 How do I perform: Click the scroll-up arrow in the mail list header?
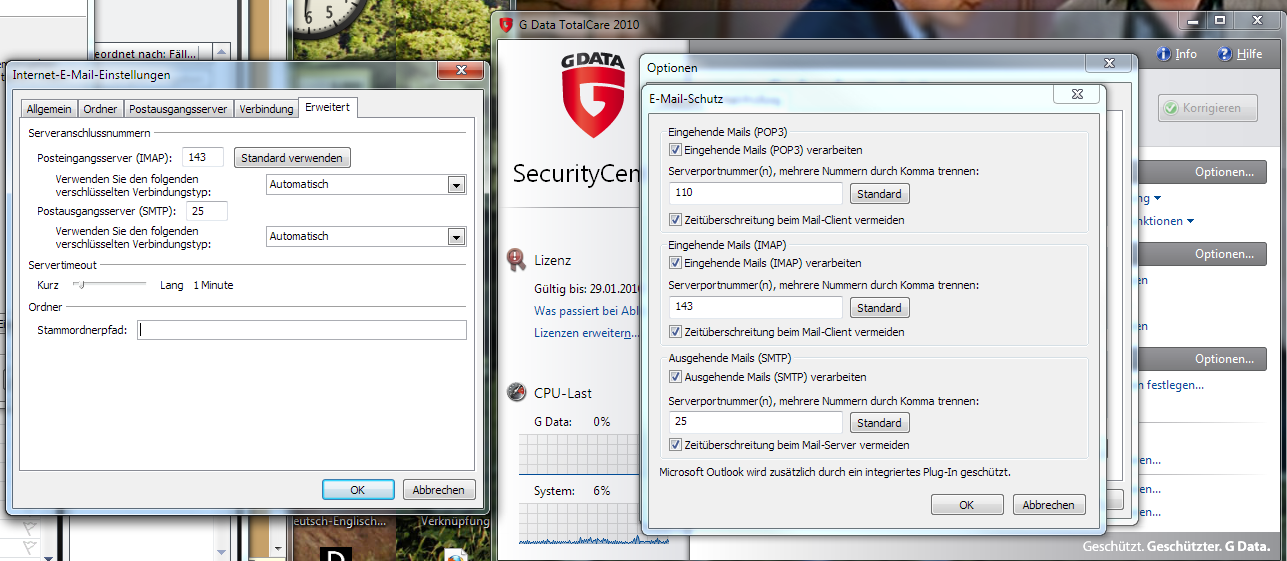221,53
